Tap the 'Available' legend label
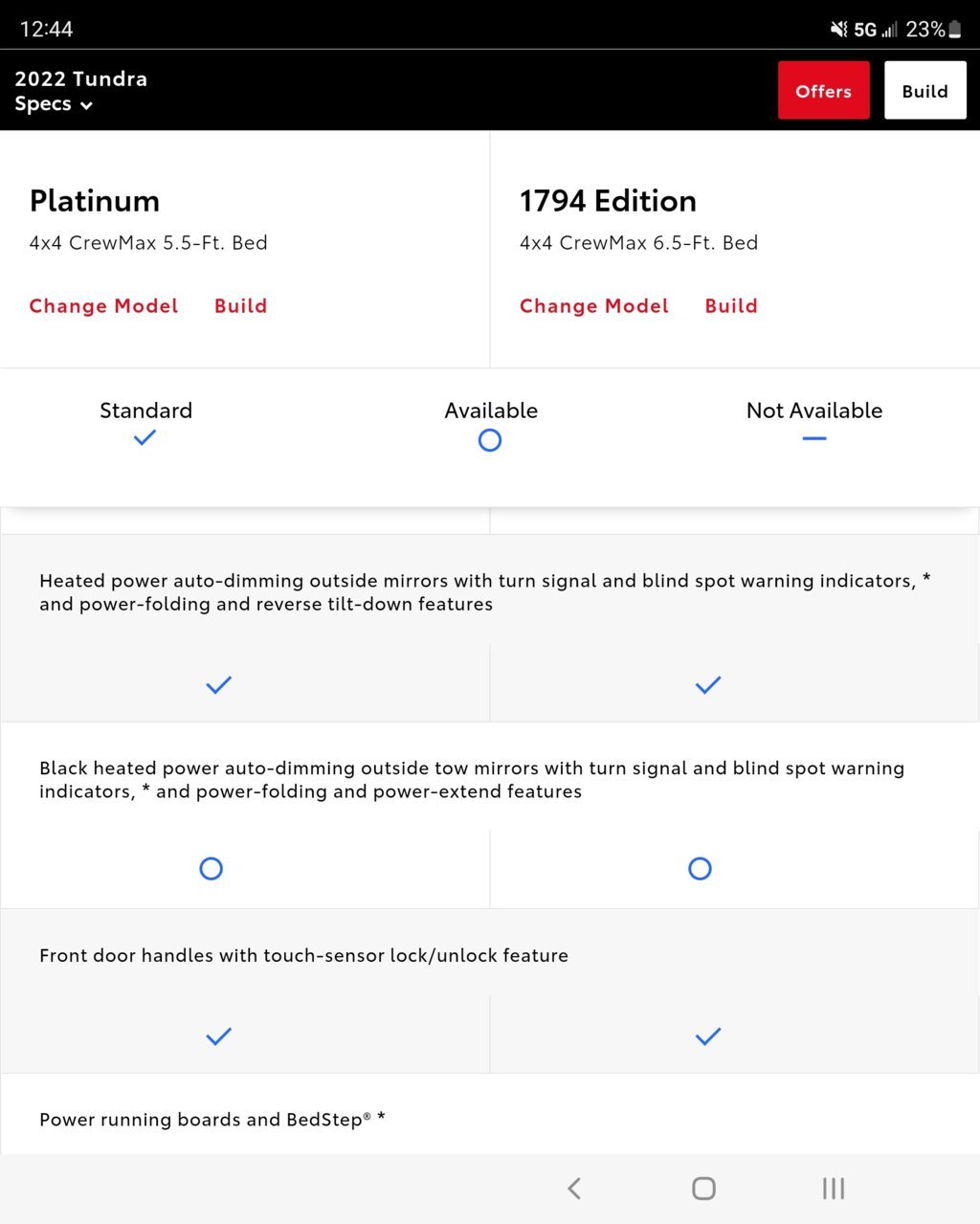Image resolution: width=980 pixels, height=1224 pixels. coord(491,411)
